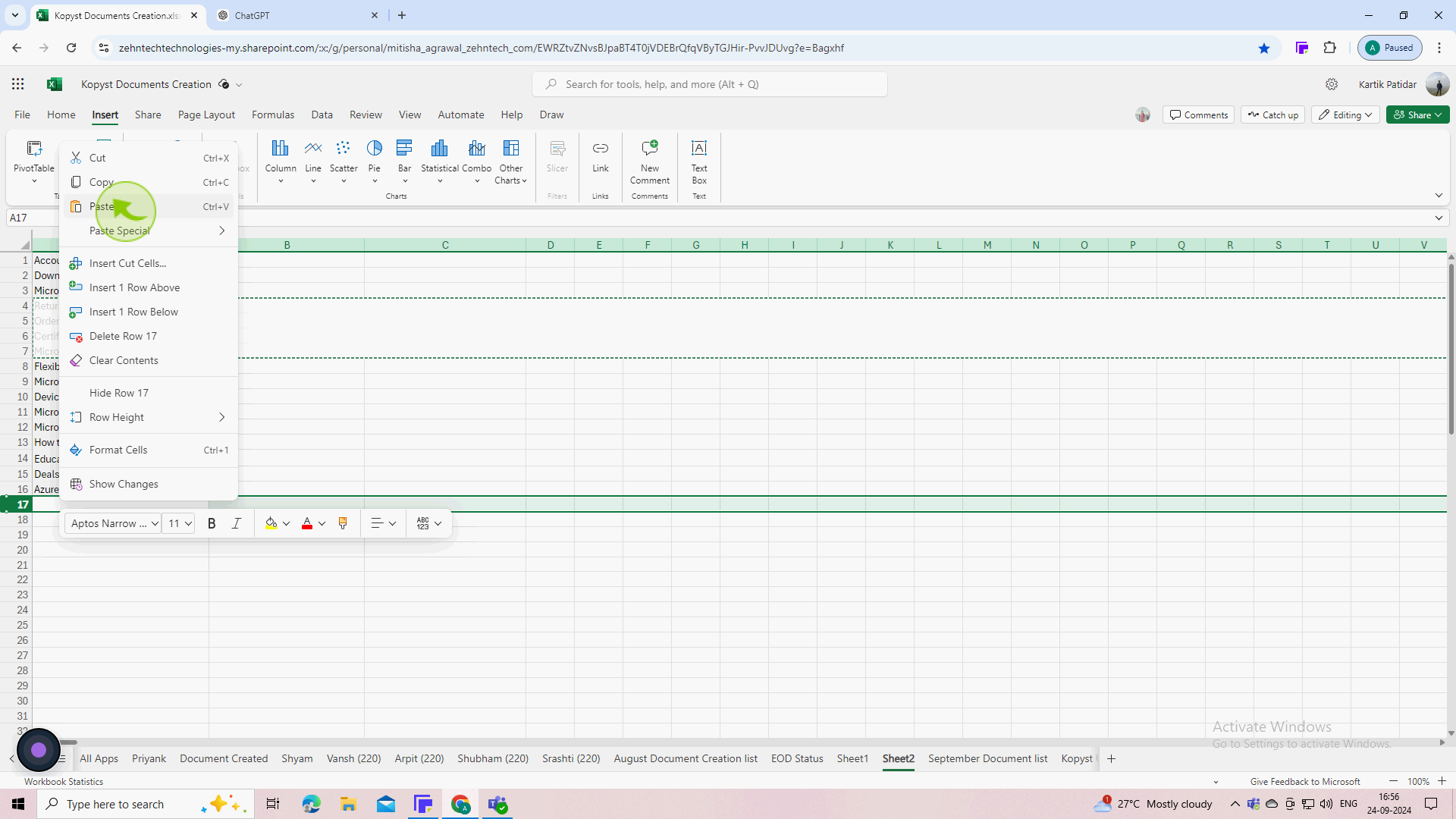The height and width of the screenshot is (819, 1456).
Task: Switch to the ChatGPT browser tab
Action: pyautogui.click(x=297, y=15)
